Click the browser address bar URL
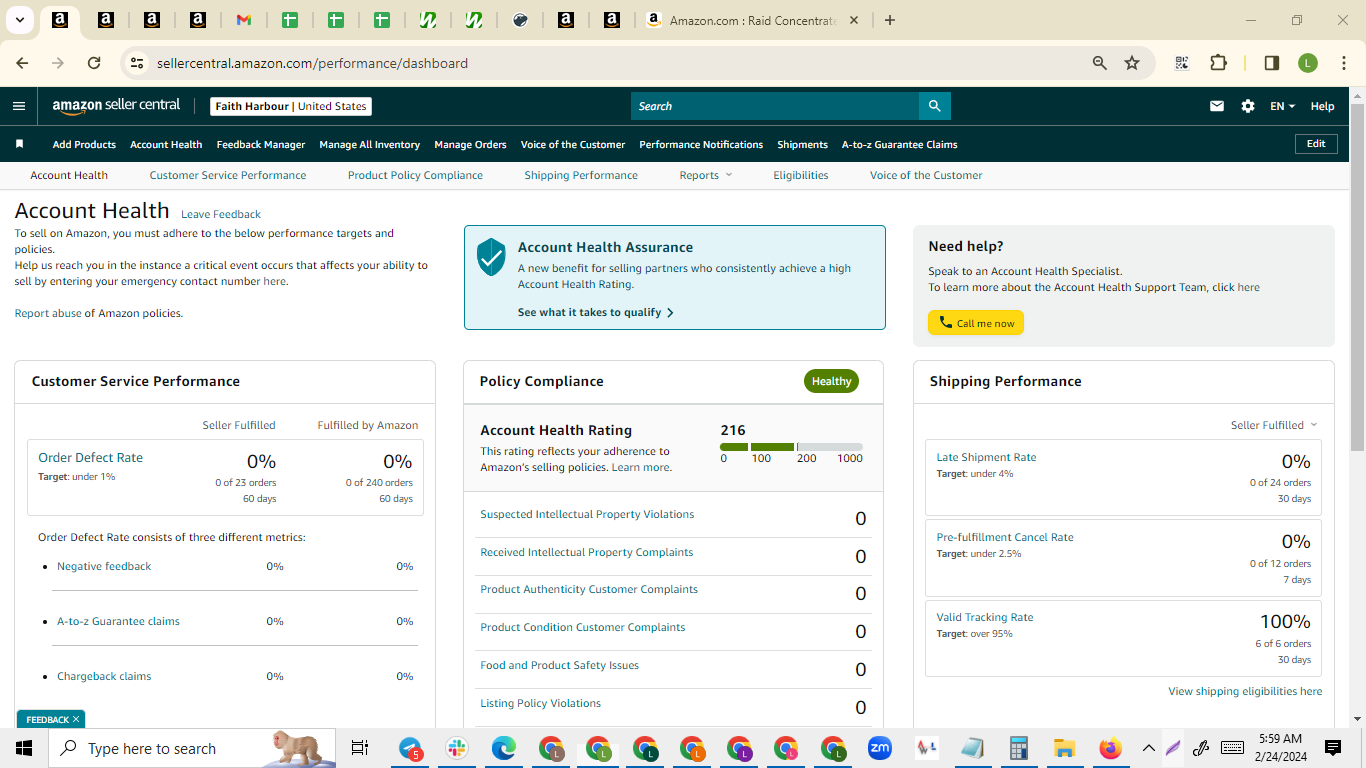This screenshot has width=1366, height=768. 312,63
